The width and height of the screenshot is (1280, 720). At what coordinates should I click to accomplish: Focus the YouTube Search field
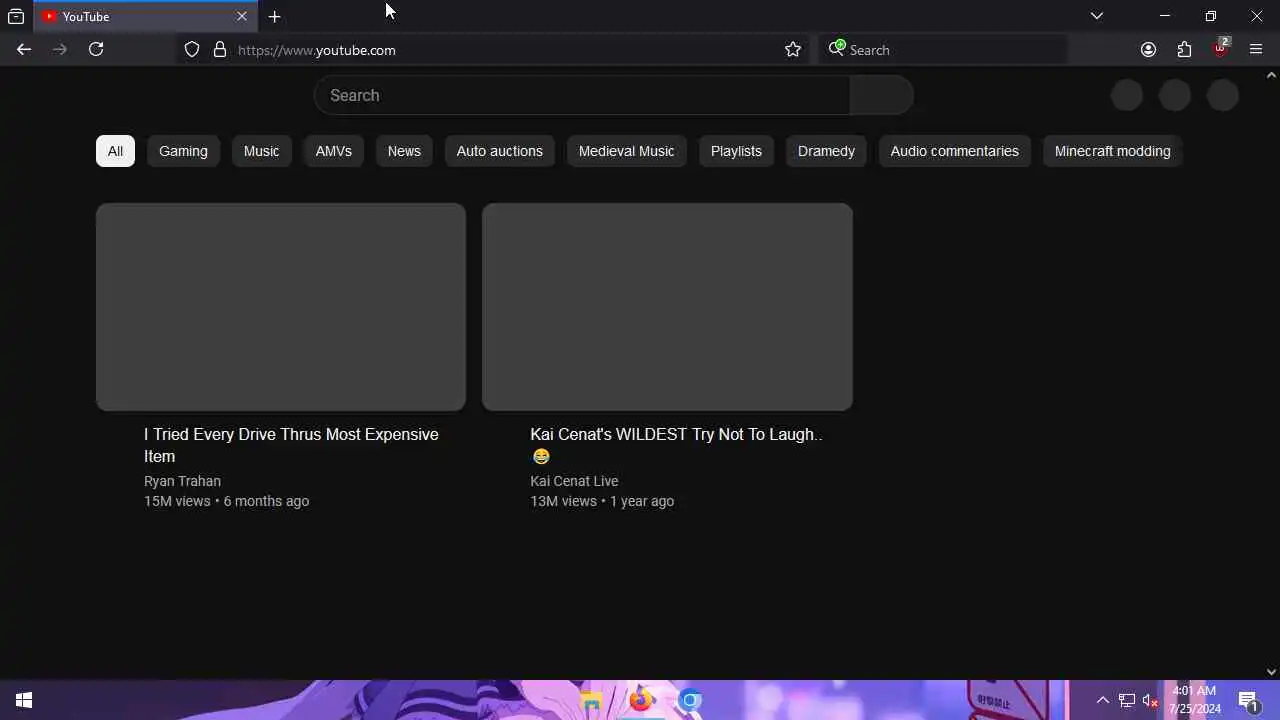coord(582,95)
